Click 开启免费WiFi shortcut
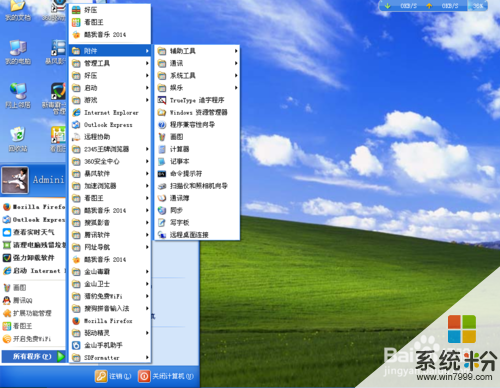This screenshot has height=388, width=500. coord(33,339)
